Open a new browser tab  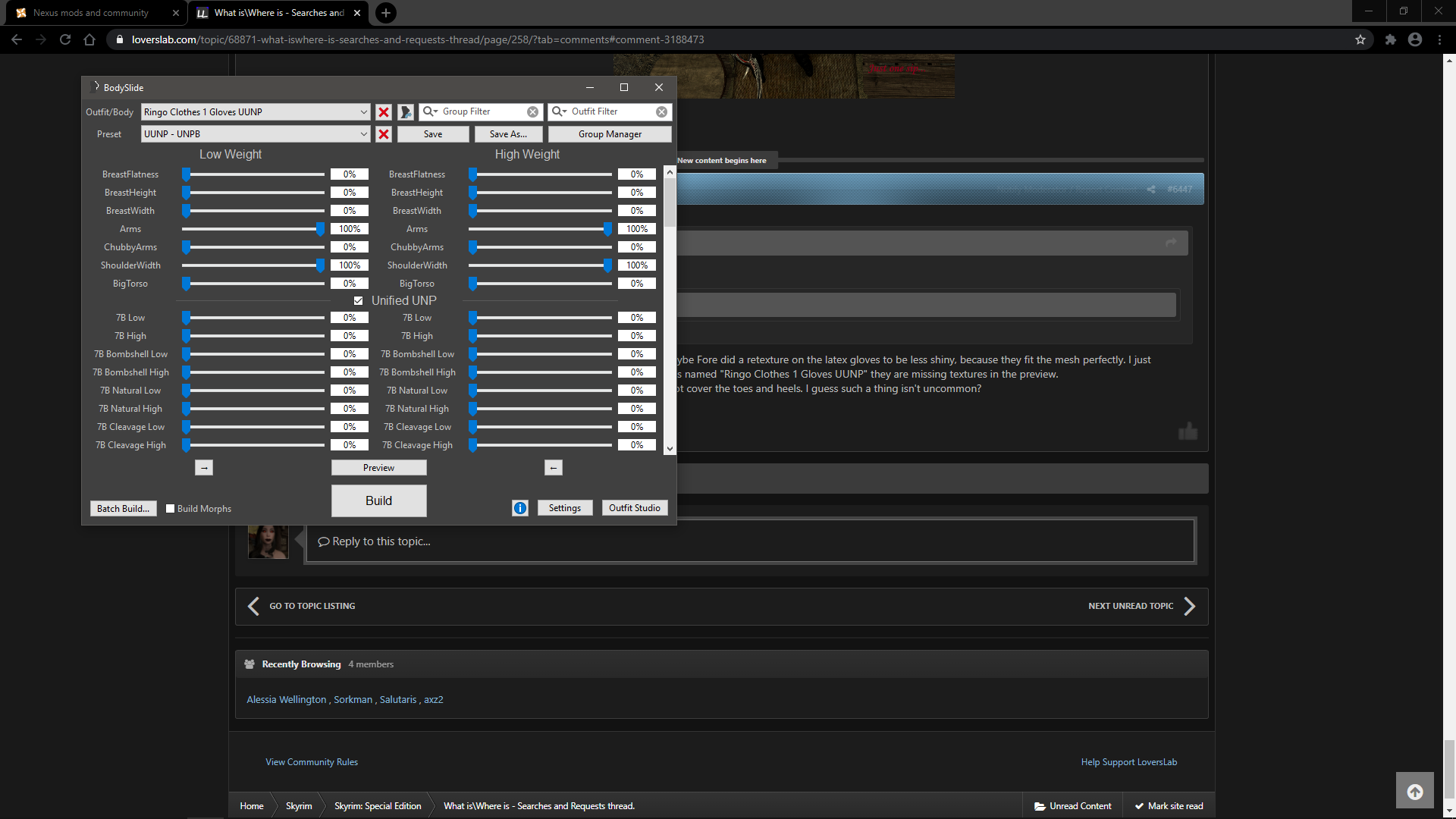(x=386, y=13)
